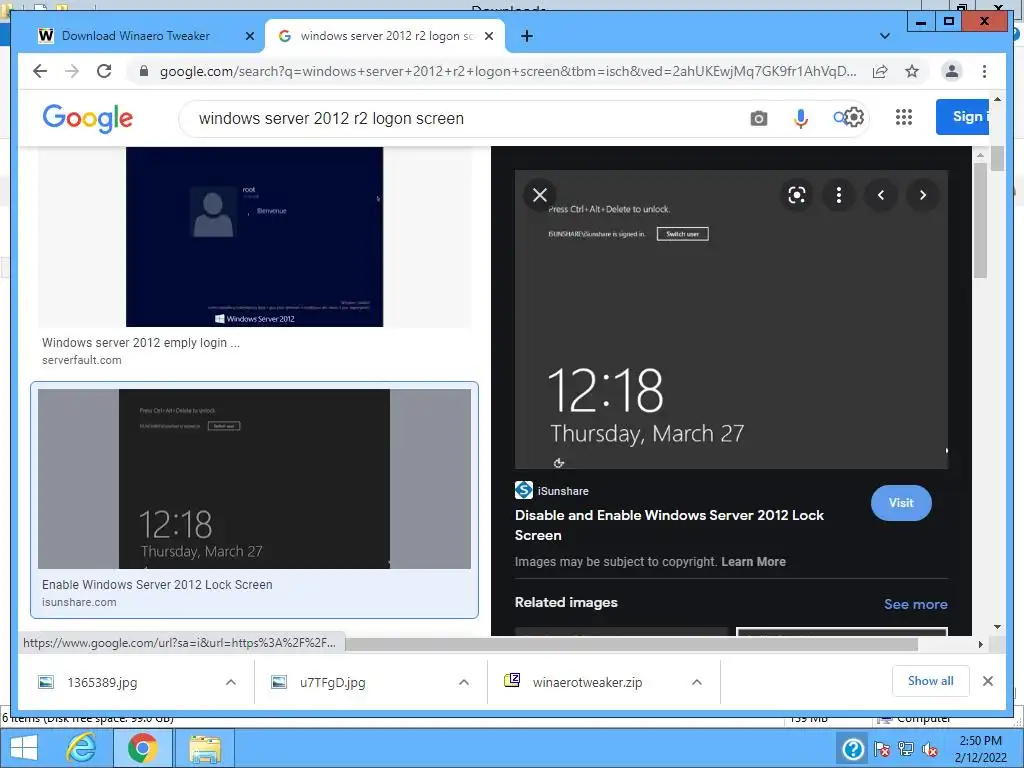Screen dimensions: 1024x768
Task: Open File Explorer from the taskbar
Action: click(204, 748)
